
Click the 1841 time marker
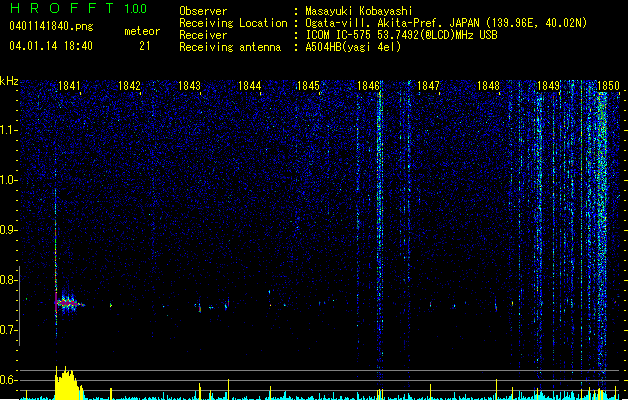click(69, 86)
